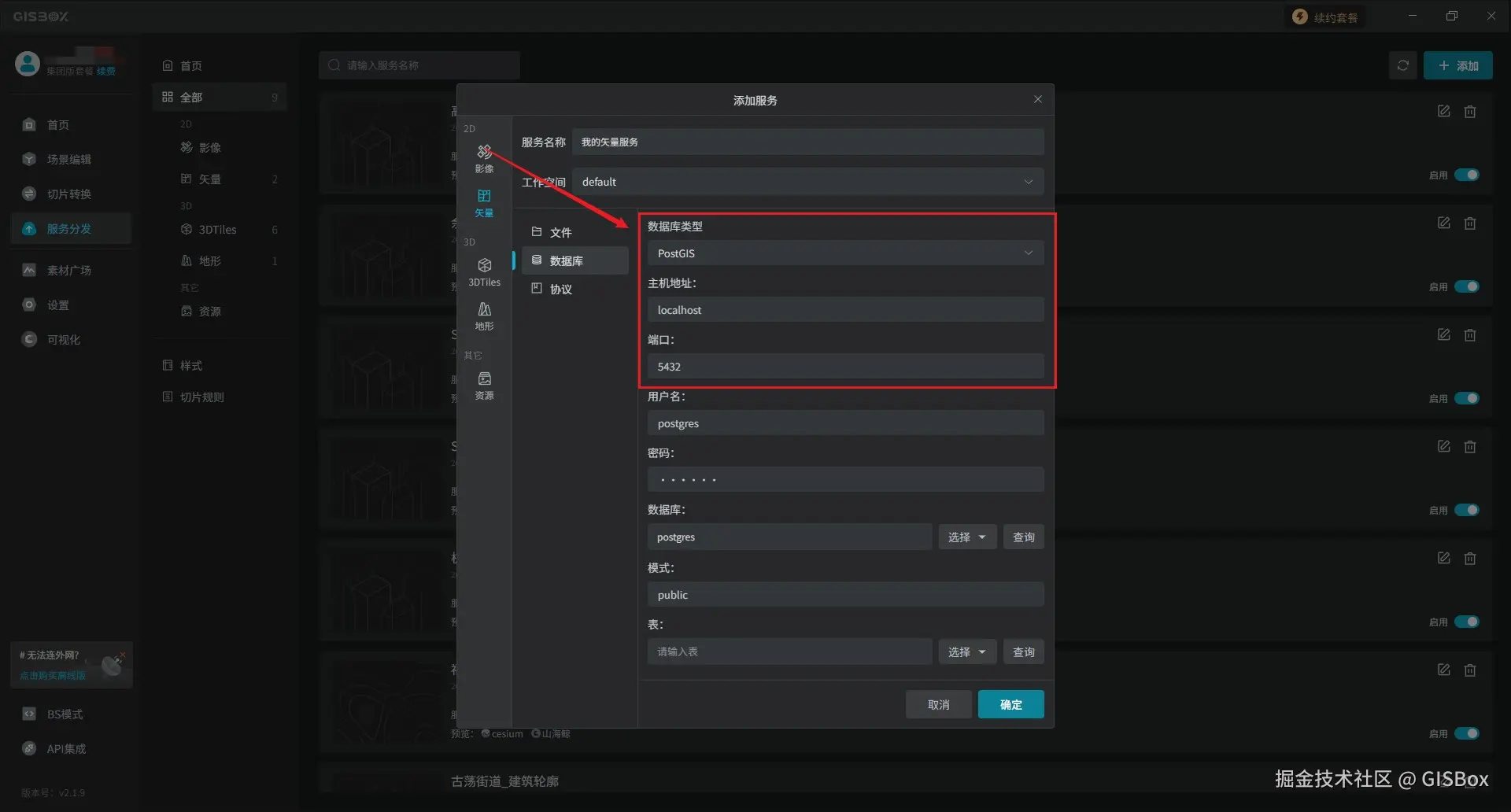Confirm with the 确定 button

pos(1010,704)
